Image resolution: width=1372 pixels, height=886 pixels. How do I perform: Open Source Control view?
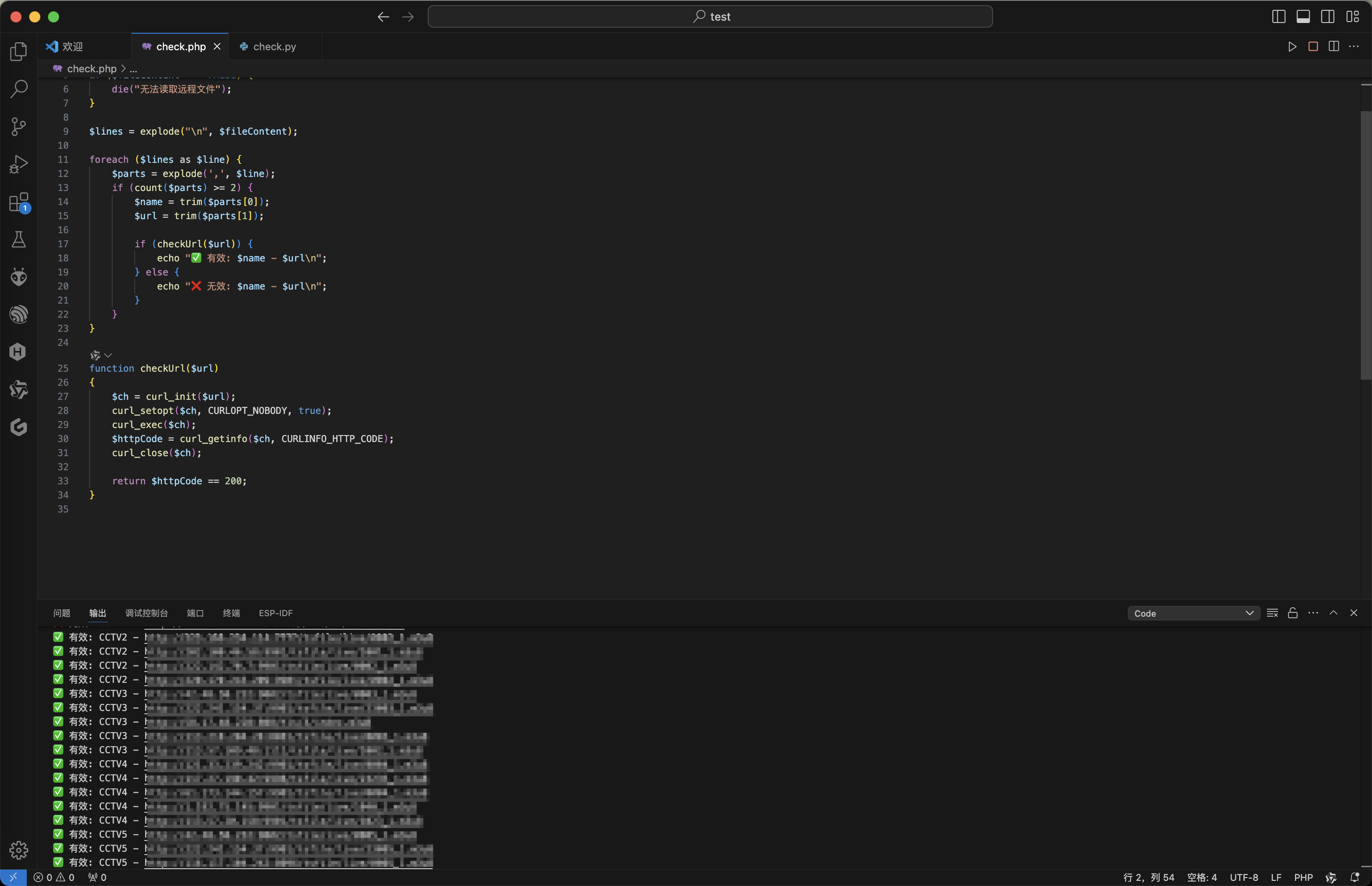click(x=18, y=127)
